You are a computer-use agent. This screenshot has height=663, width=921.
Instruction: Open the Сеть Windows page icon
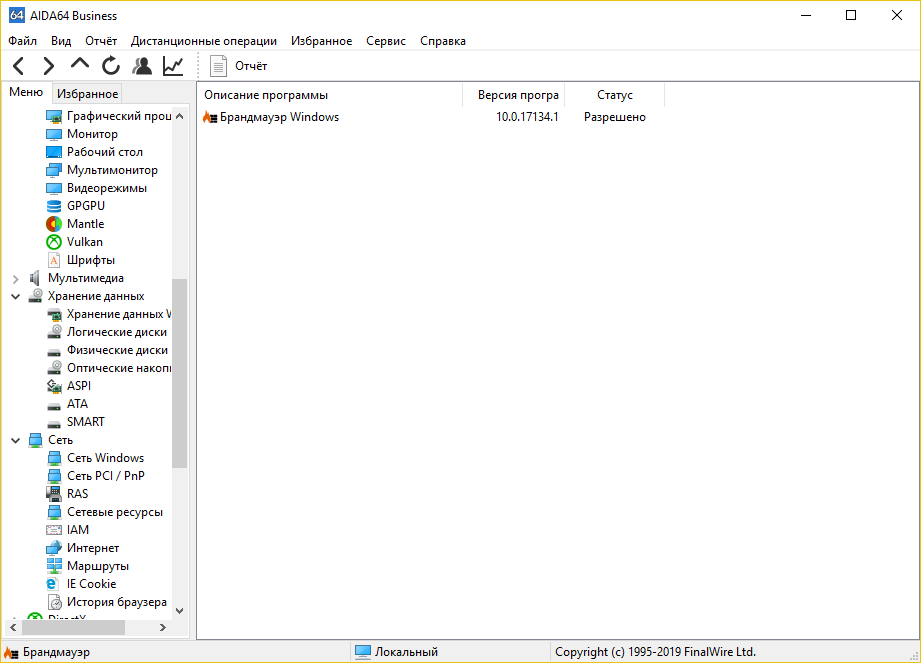tap(54, 458)
